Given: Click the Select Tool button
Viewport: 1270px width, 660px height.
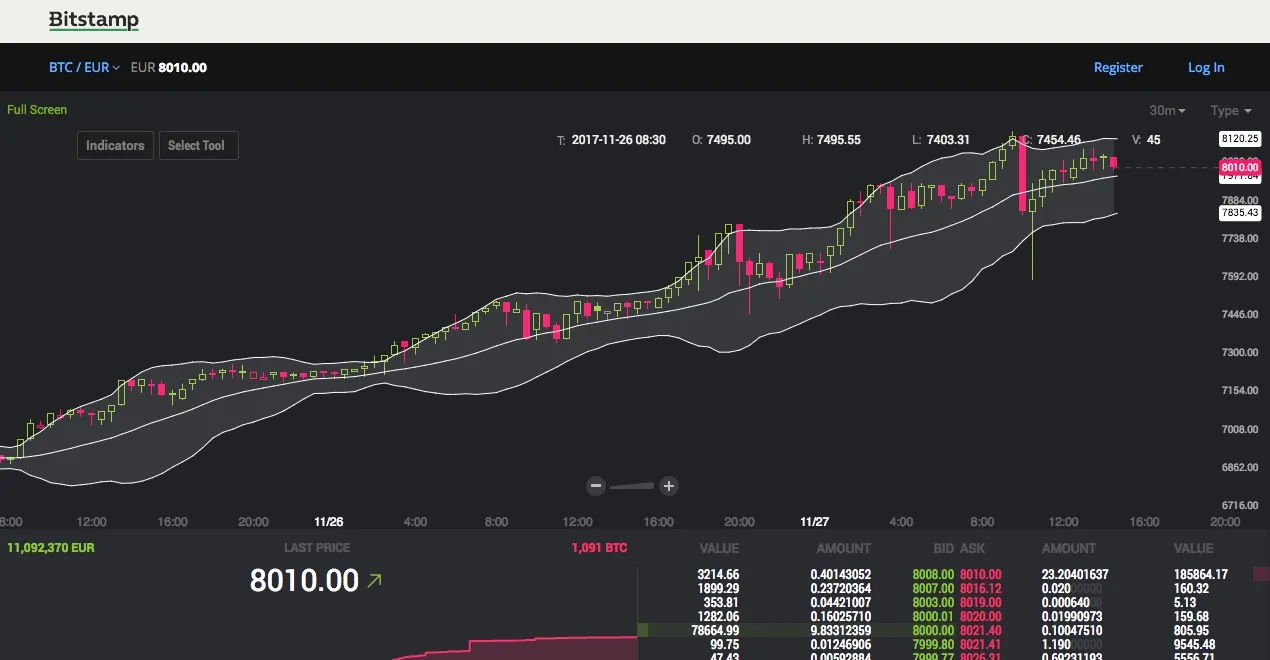Looking at the screenshot, I should tap(197, 146).
